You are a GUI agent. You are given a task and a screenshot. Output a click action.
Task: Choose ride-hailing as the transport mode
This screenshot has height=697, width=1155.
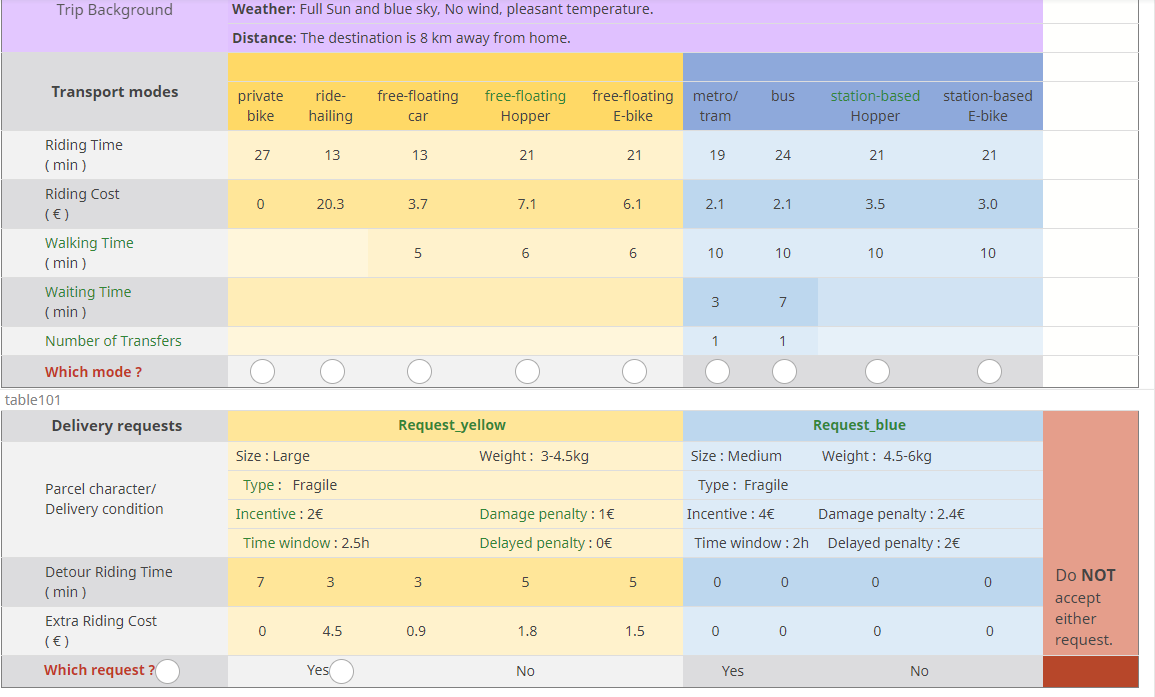pyautogui.click(x=332, y=372)
